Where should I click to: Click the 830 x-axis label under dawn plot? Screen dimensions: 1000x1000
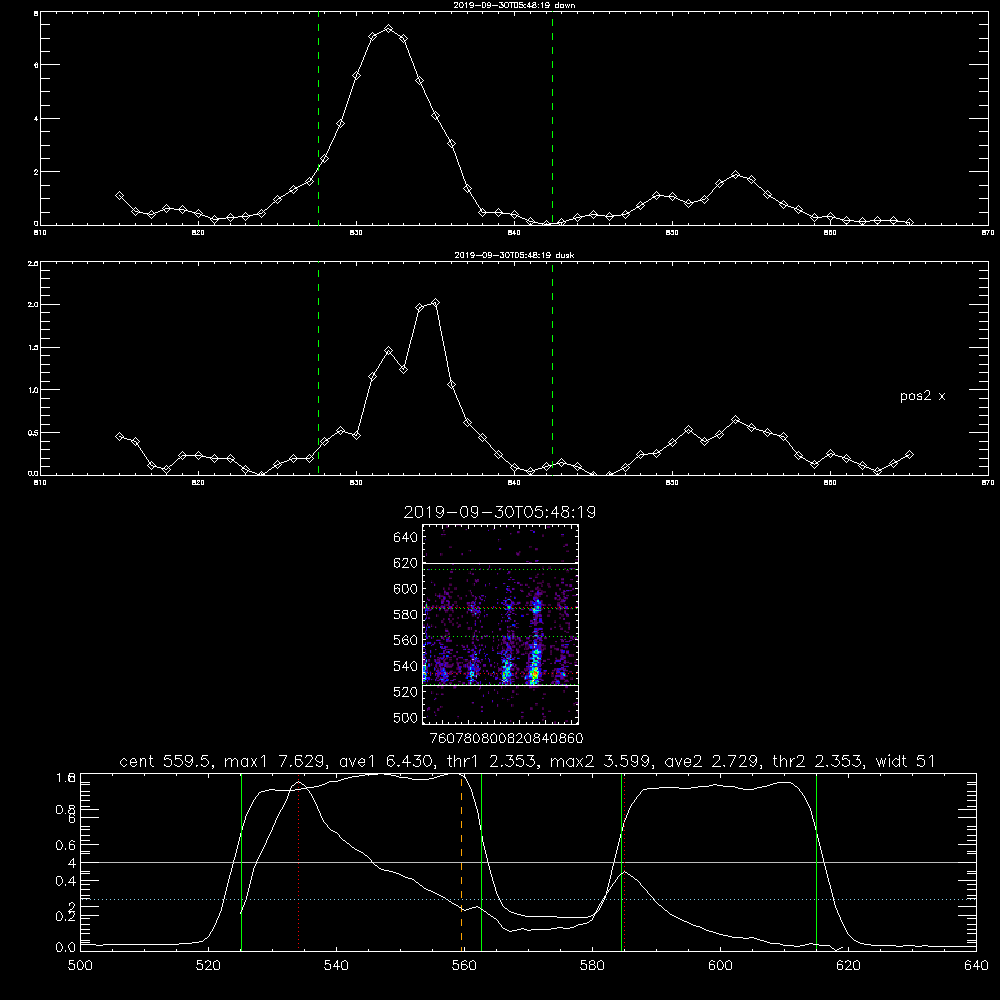point(356,233)
